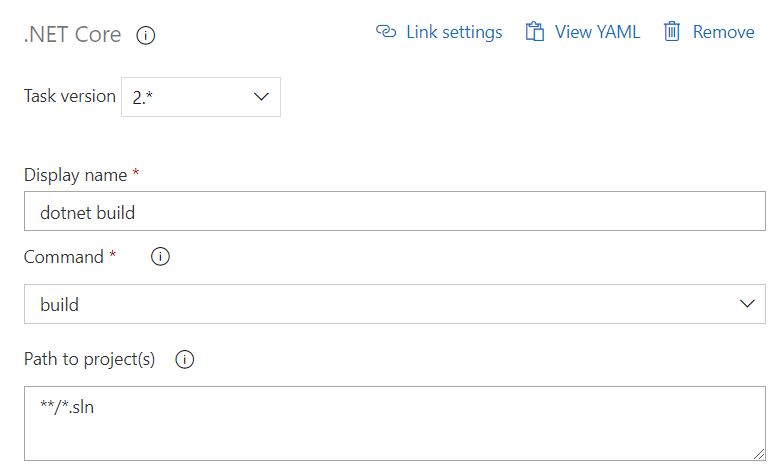Expand the chevron in Task version box

pos(261,97)
